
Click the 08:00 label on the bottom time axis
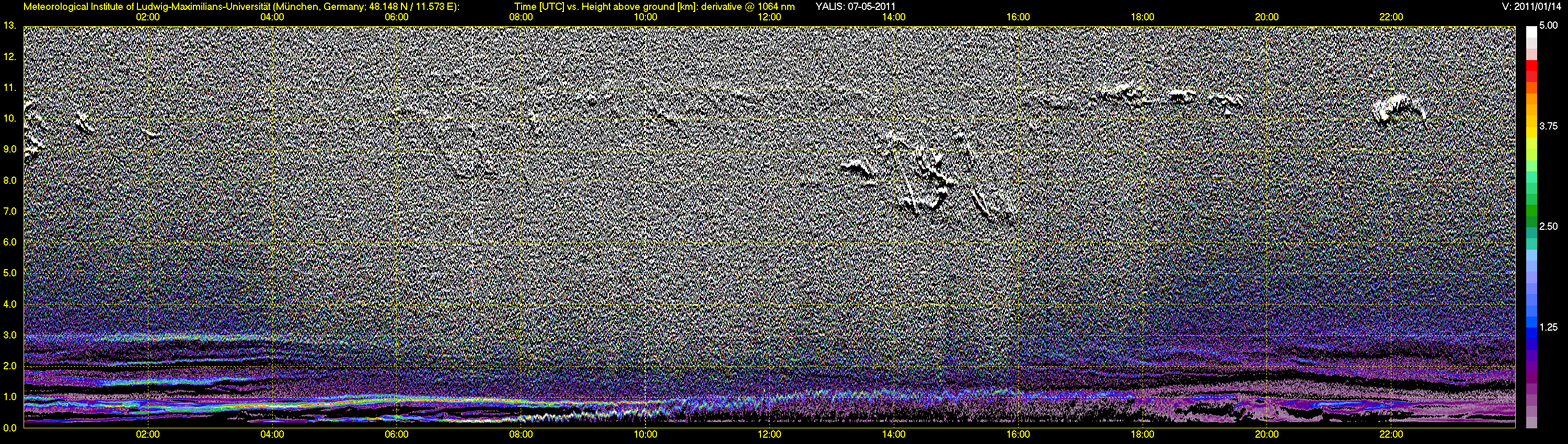[x=521, y=434]
